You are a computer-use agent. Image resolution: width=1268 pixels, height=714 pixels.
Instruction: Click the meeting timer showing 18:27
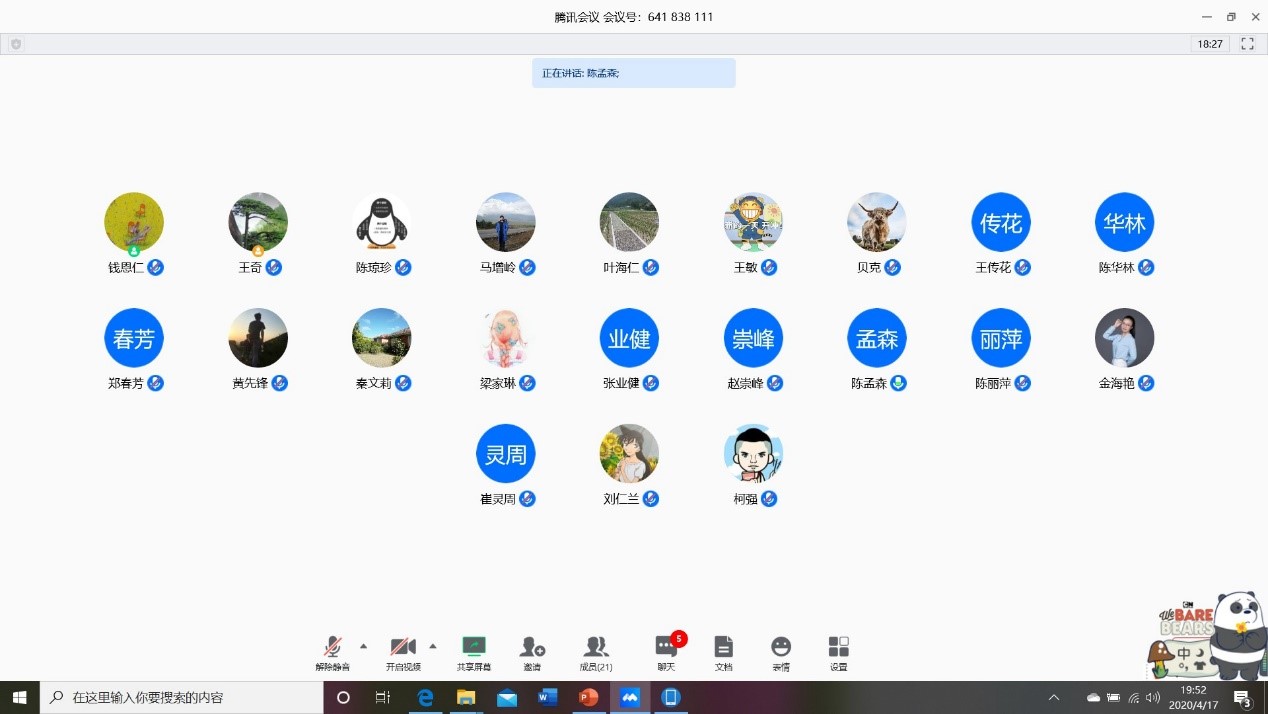1210,44
